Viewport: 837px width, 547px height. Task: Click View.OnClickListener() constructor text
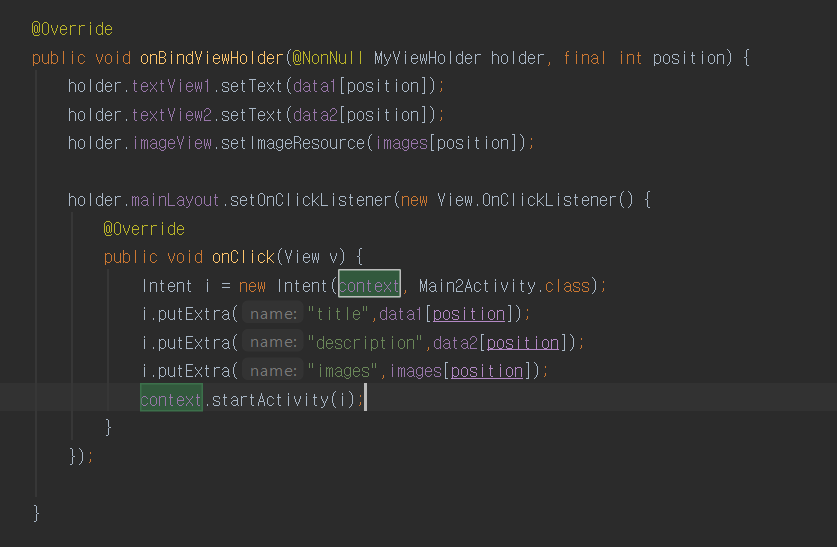535,200
